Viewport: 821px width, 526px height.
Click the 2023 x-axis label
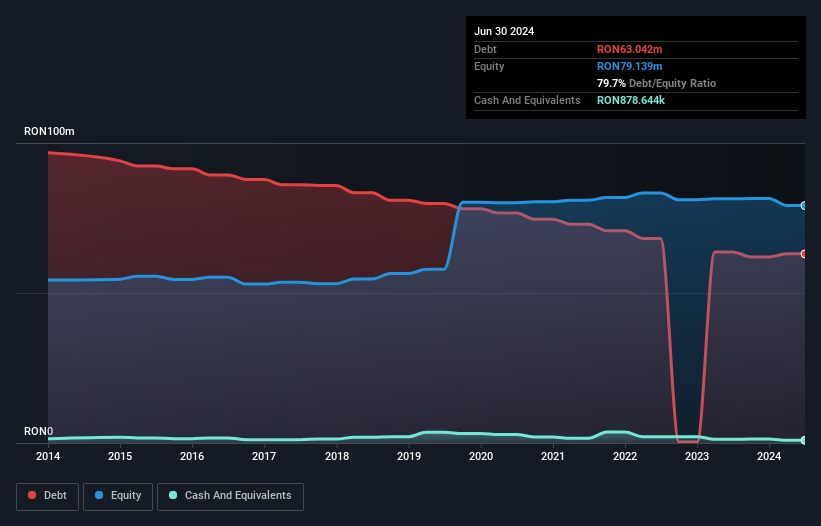tap(697, 456)
